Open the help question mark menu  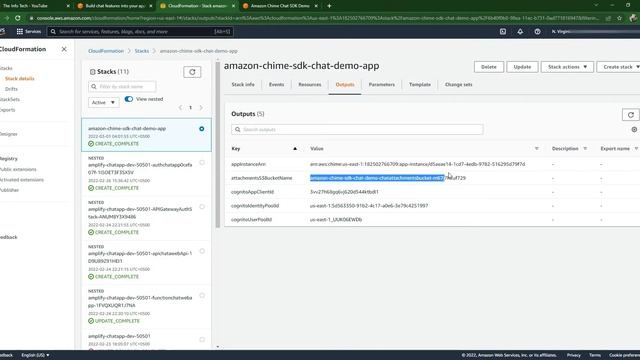tap(538, 31)
